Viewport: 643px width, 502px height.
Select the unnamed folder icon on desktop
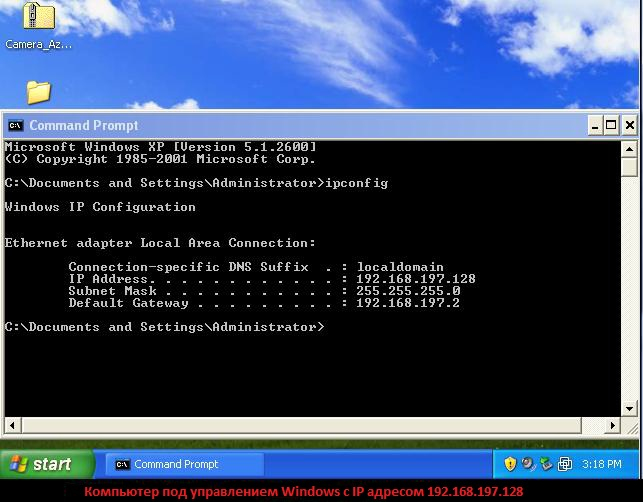click(38, 92)
